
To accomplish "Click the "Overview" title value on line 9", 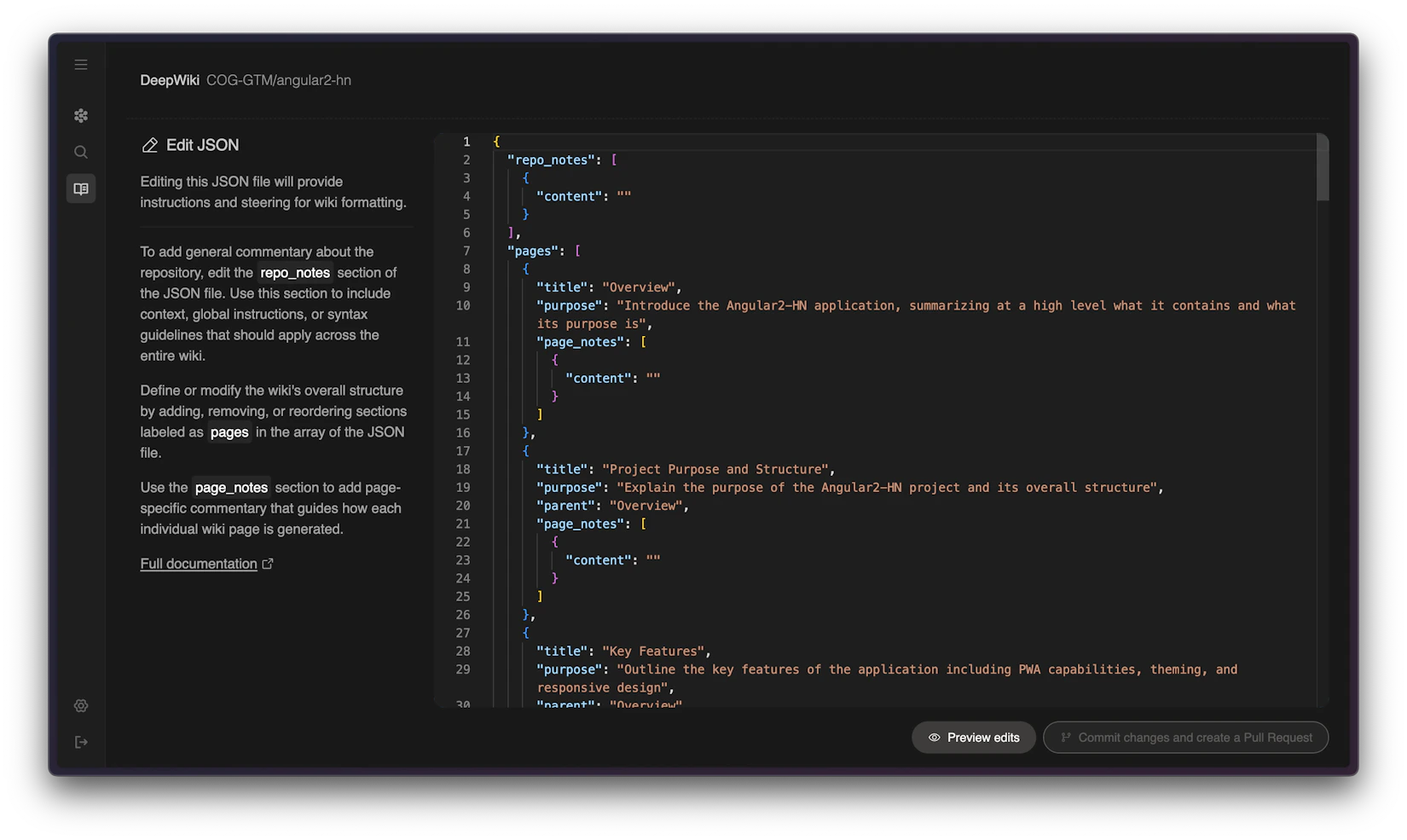I will pos(639,287).
